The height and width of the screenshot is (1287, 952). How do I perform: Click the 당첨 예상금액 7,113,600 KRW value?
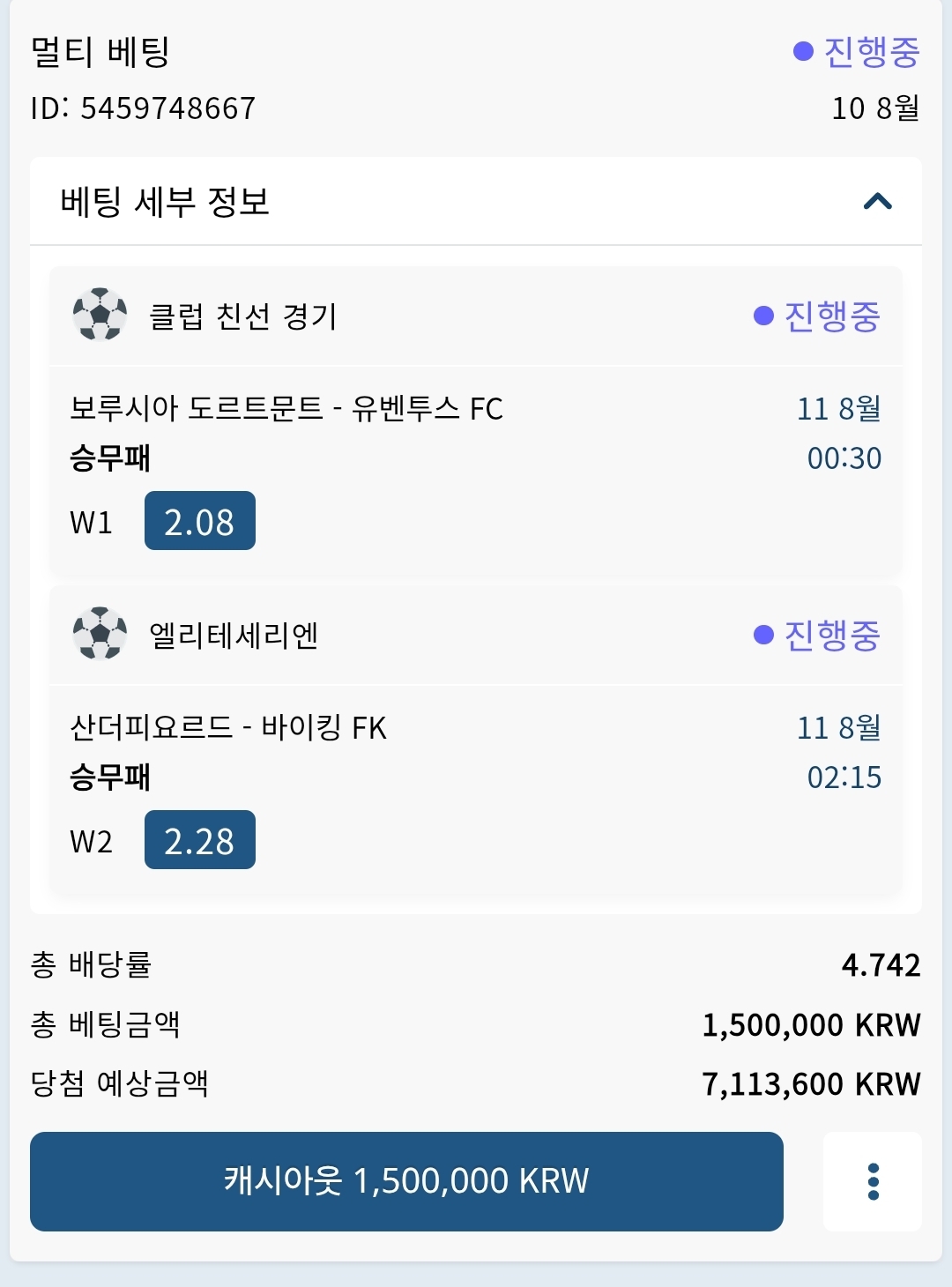[x=811, y=1083]
